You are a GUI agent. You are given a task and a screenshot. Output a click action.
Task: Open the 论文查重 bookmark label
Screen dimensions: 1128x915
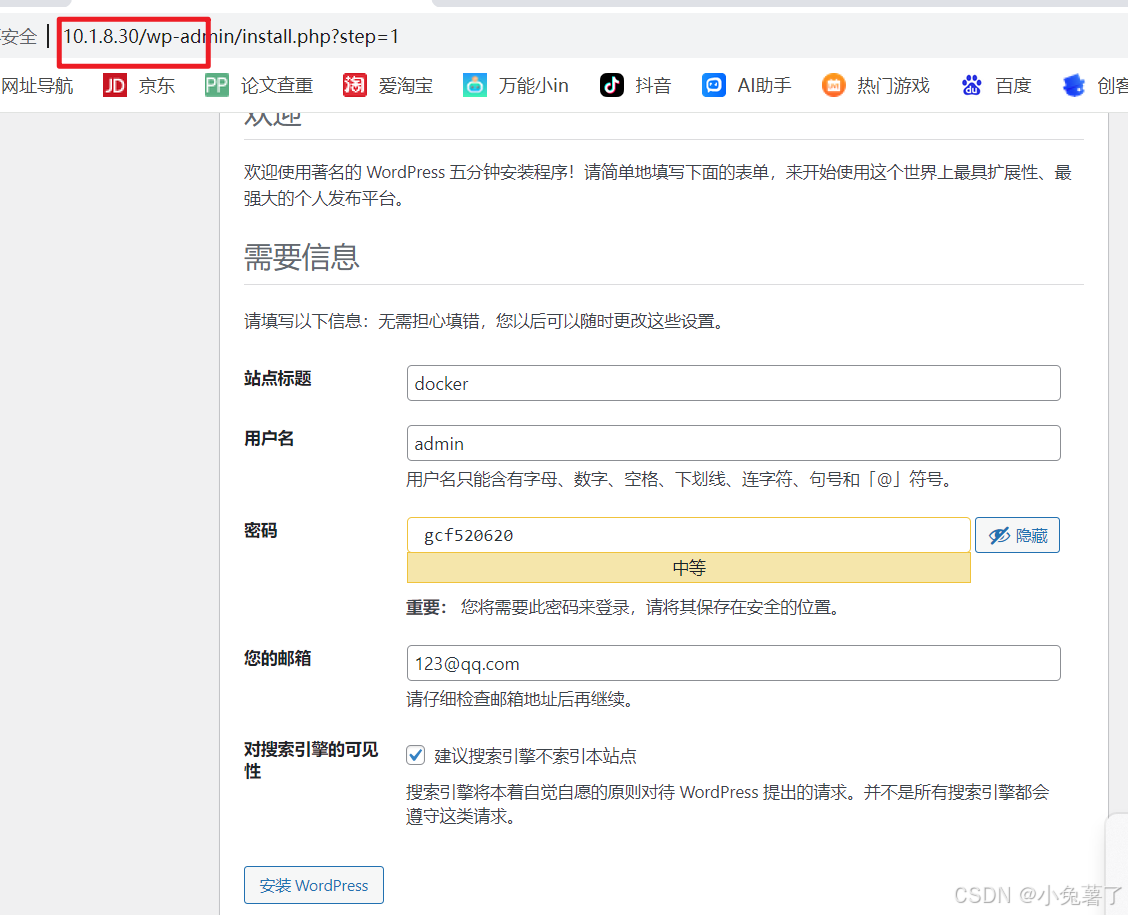pos(277,86)
